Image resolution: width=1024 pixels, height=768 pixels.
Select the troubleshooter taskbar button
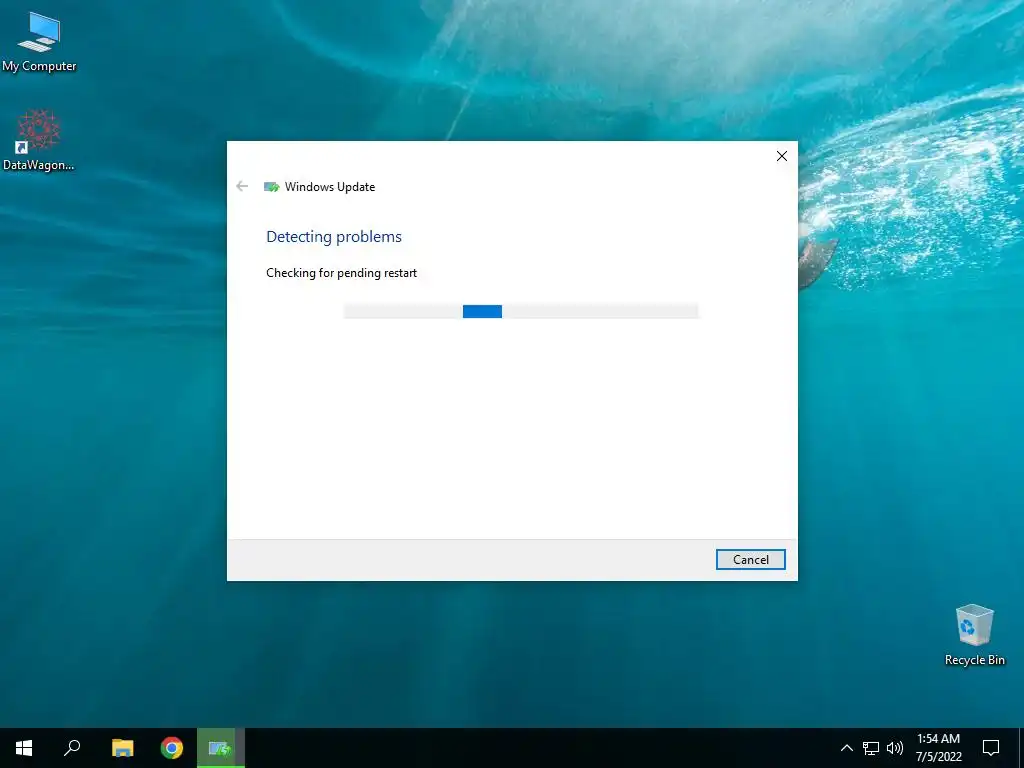click(x=221, y=748)
